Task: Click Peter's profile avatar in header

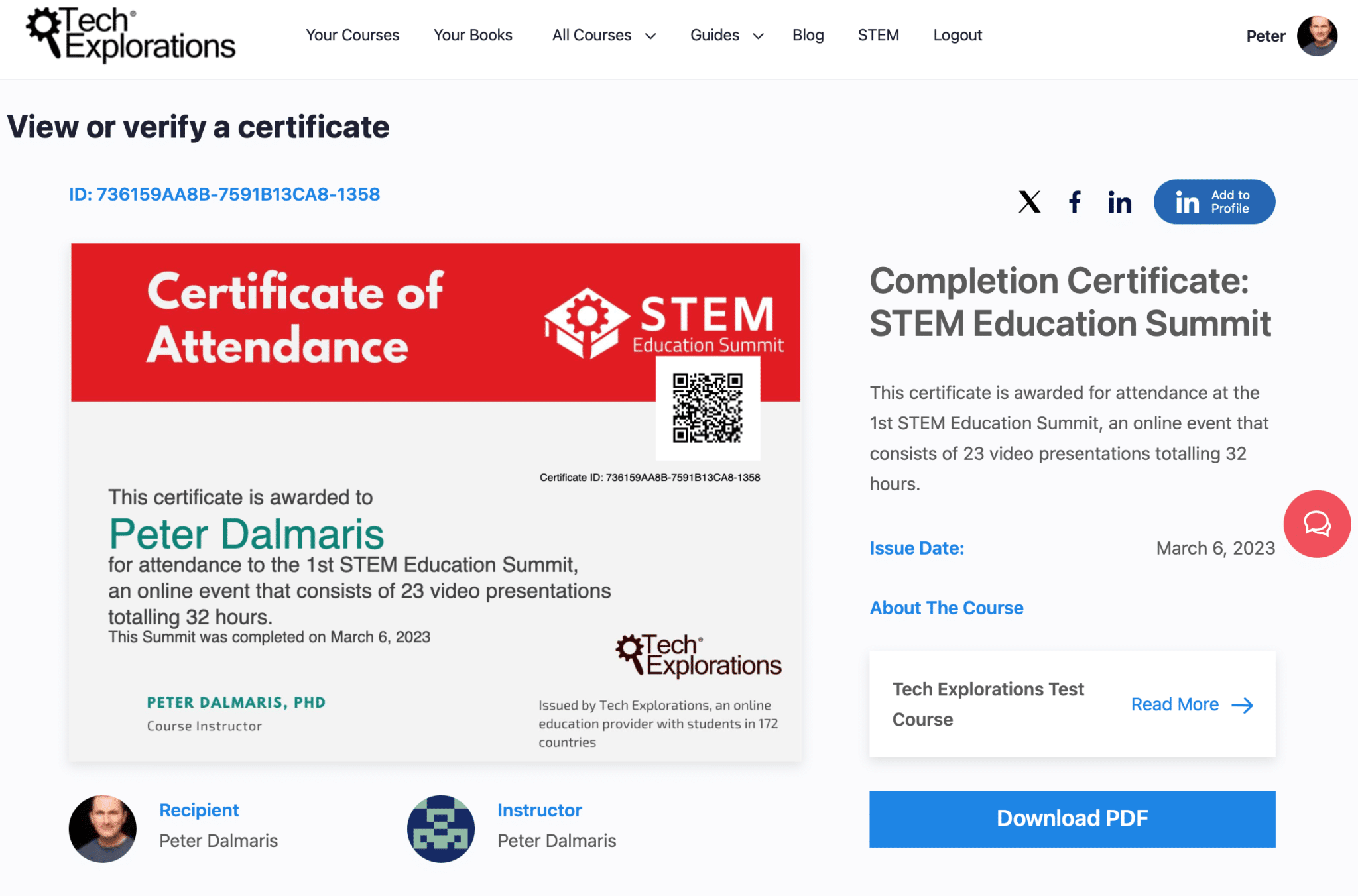Action: (x=1317, y=36)
